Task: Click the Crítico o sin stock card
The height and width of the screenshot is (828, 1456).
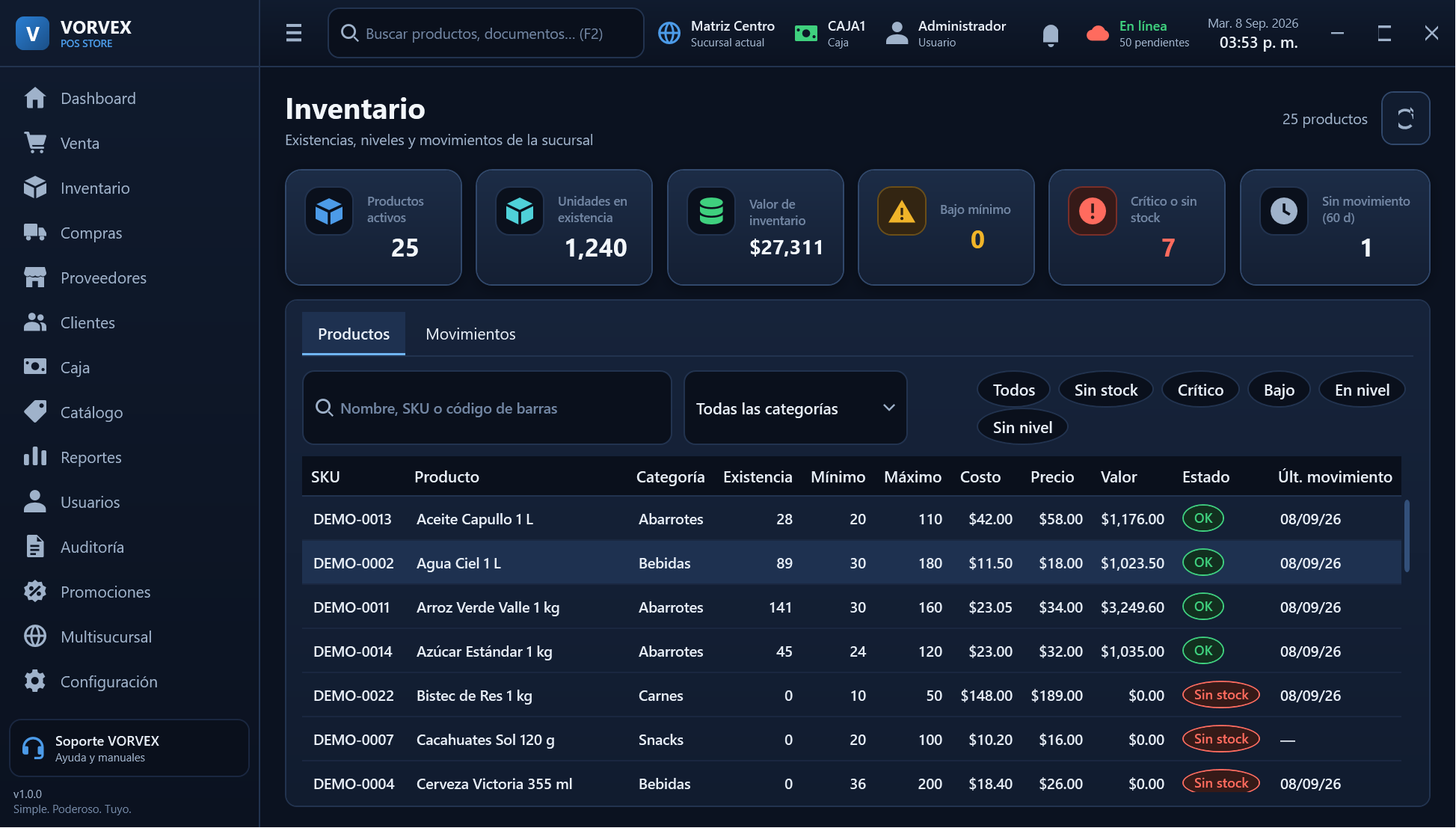Action: pyautogui.click(x=1137, y=227)
